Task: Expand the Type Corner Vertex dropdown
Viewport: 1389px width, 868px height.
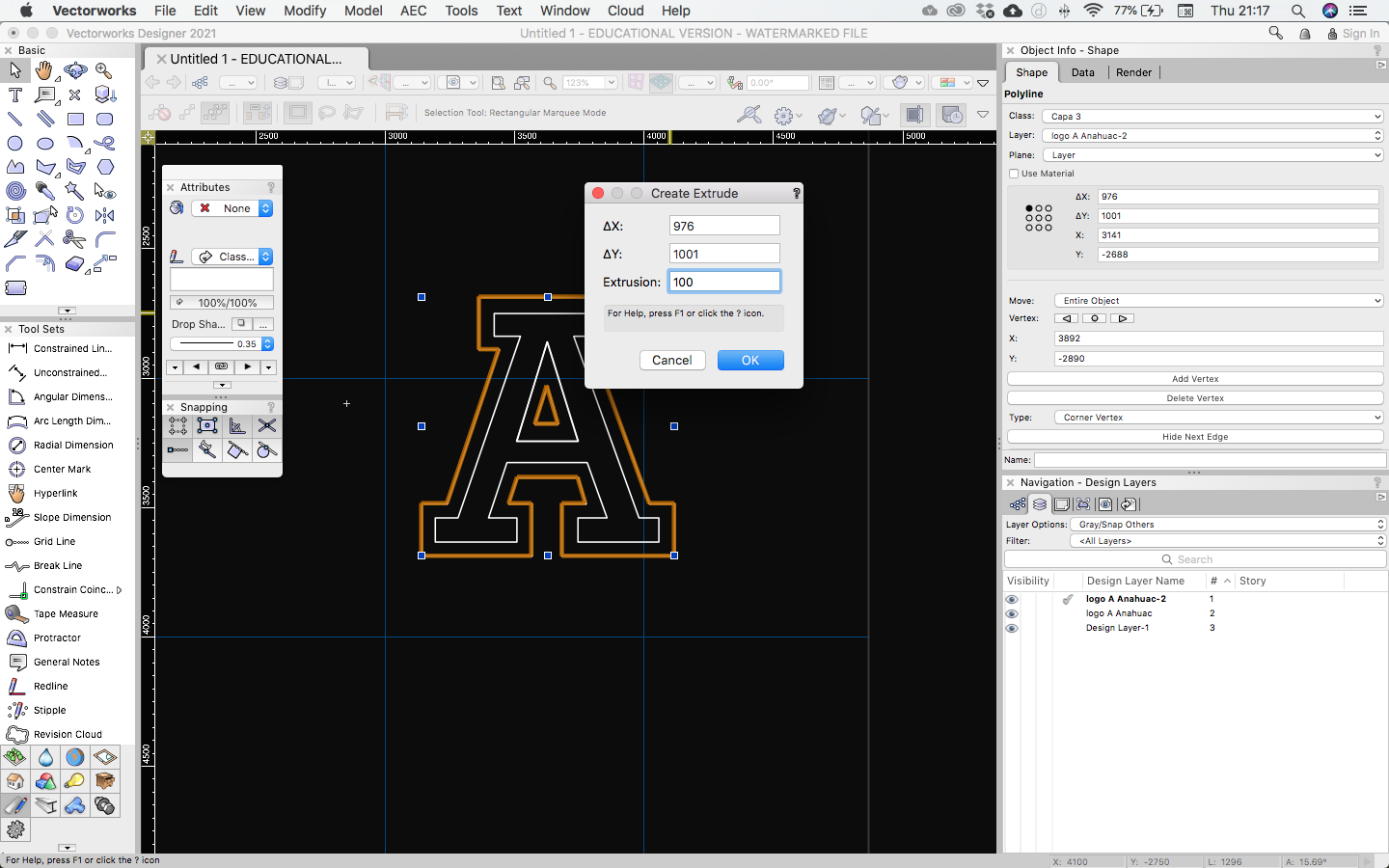Action: pyautogui.click(x=1218, y=418)
